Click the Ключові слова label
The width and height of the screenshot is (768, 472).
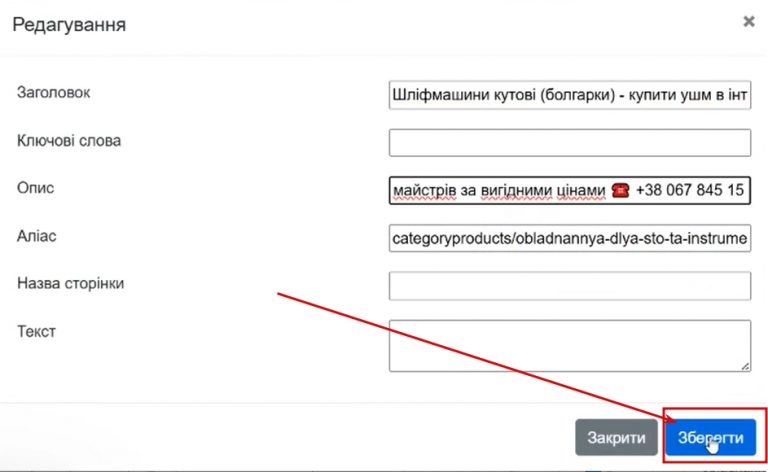69,141
